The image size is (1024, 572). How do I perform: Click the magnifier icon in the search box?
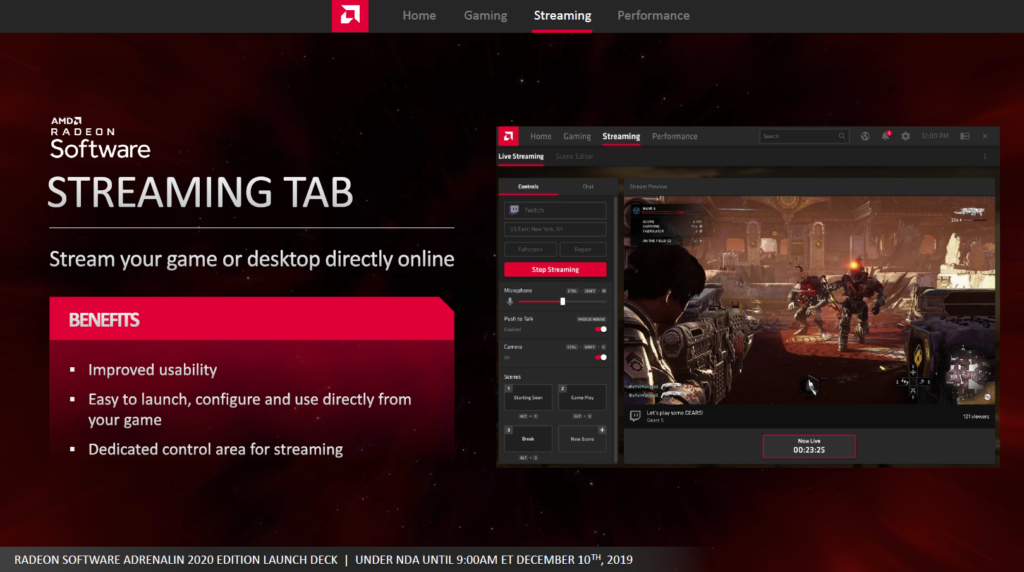point(842,136)
